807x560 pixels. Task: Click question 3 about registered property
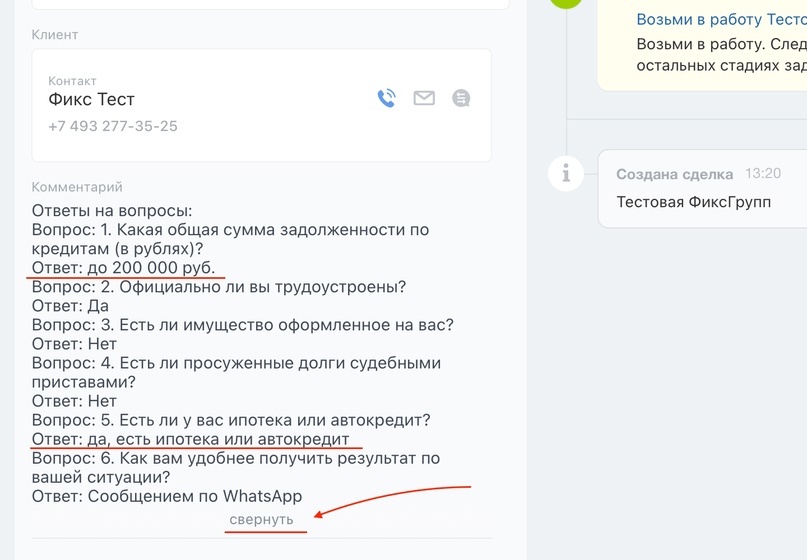coord(242,325)
